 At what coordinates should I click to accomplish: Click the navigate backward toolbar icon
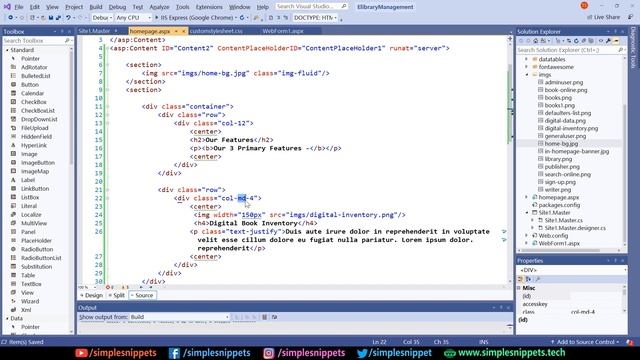[x=11, y=18]
